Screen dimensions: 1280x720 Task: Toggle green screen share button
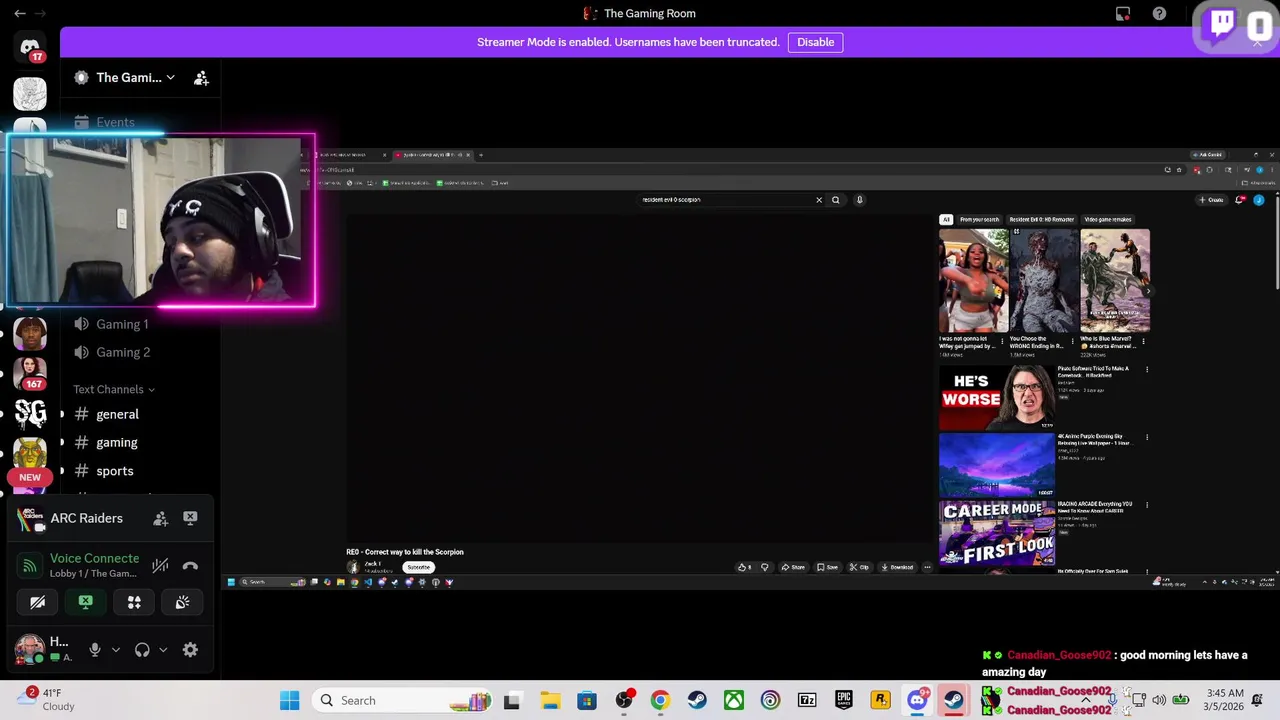[85, 602]
